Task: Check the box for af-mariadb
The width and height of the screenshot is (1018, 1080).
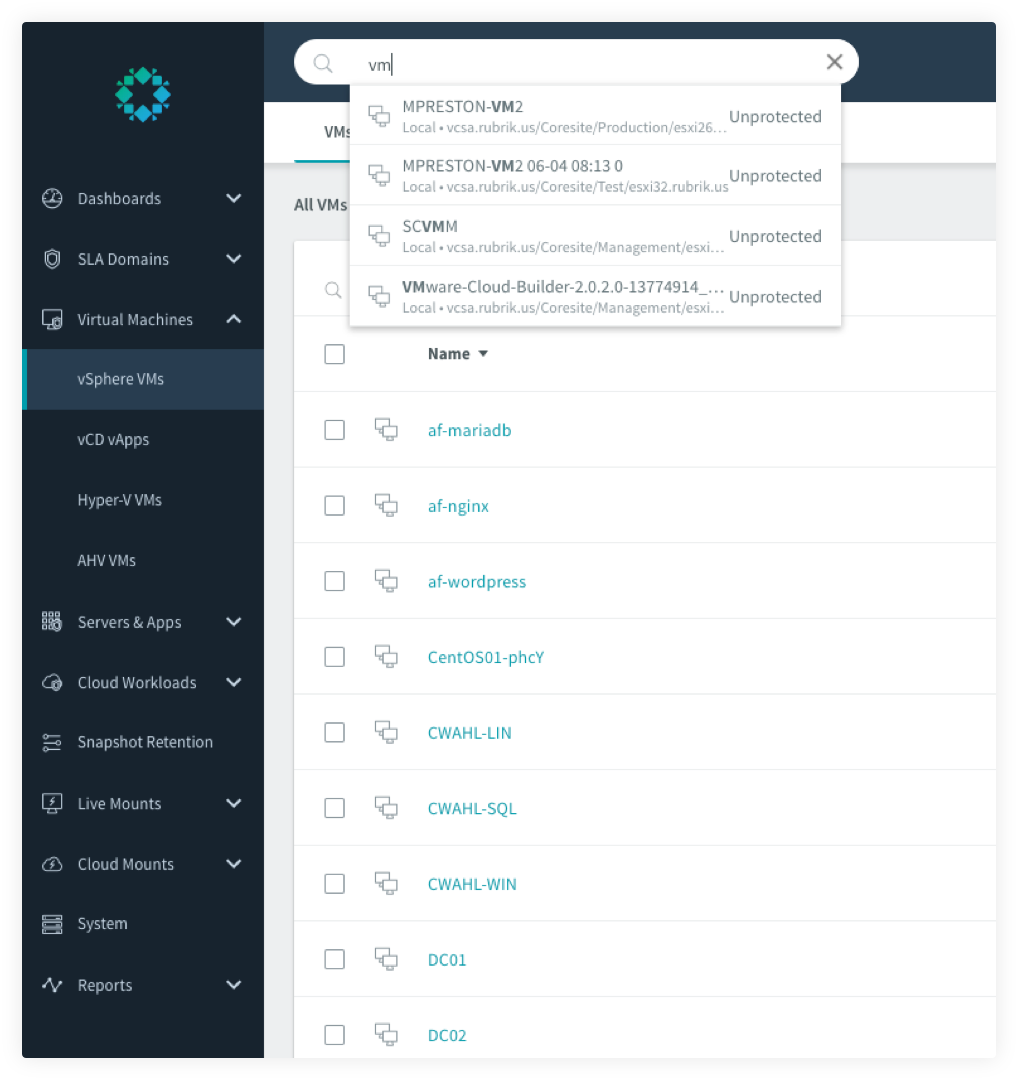Action: (x=335, y=430)
